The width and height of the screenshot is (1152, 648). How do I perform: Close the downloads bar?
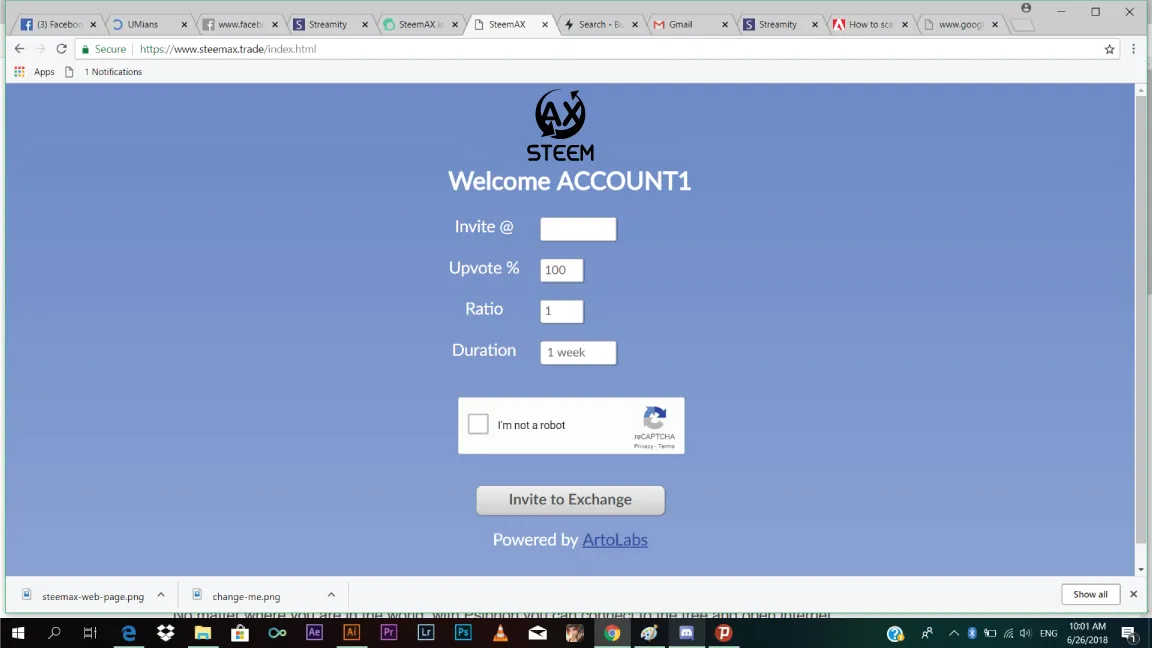1134,594
